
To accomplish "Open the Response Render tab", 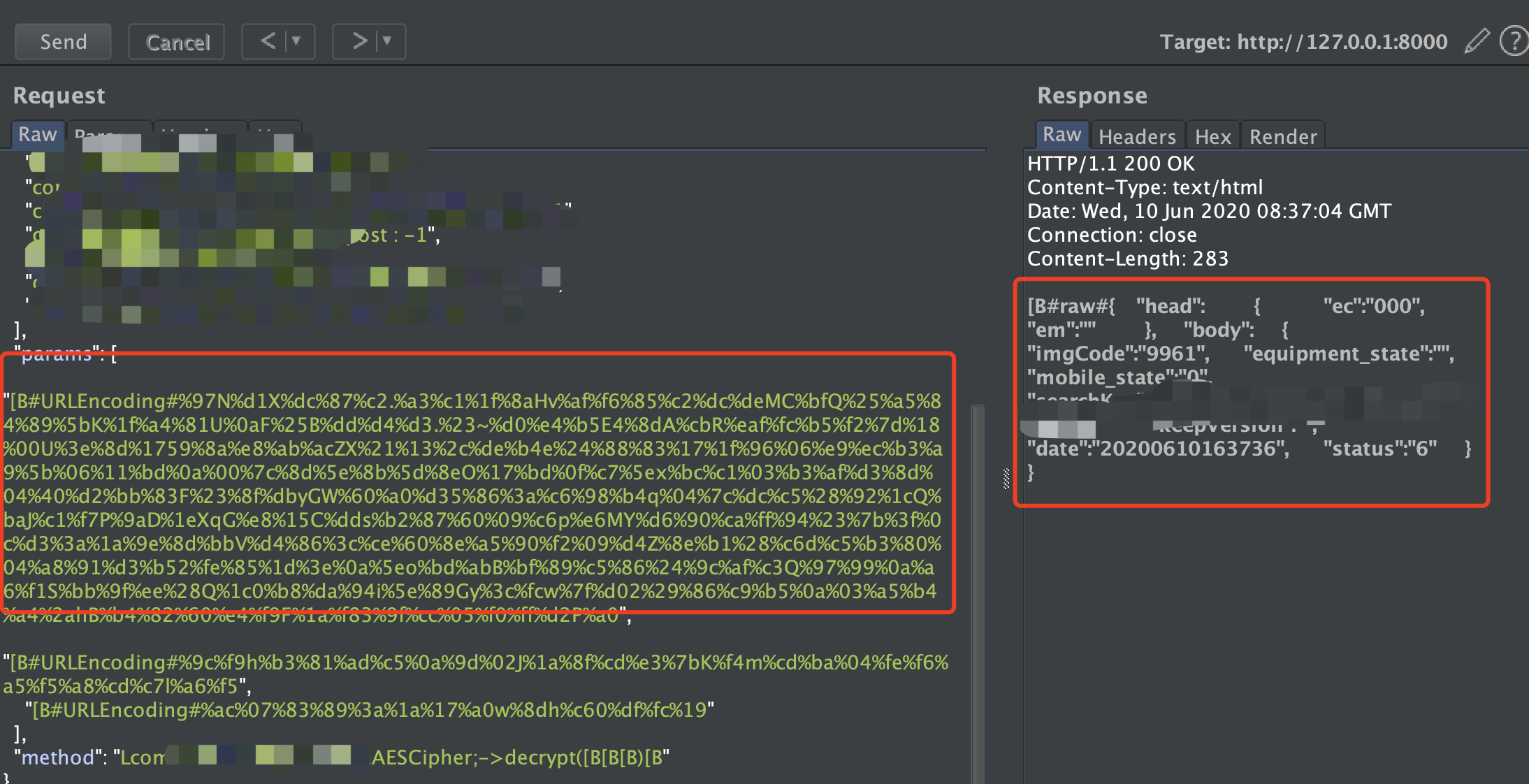I will 1283,136.
